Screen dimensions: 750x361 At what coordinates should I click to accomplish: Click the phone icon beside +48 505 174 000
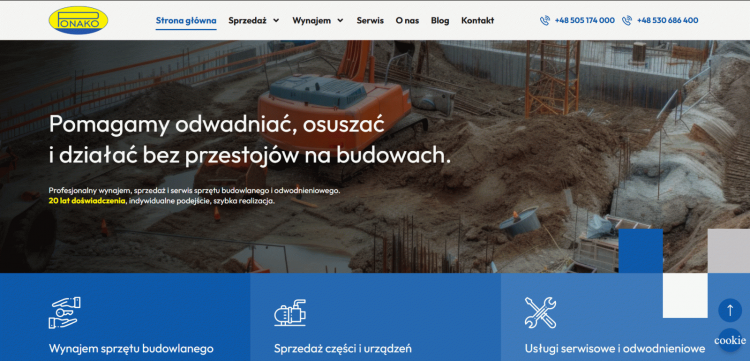(545, 21)
